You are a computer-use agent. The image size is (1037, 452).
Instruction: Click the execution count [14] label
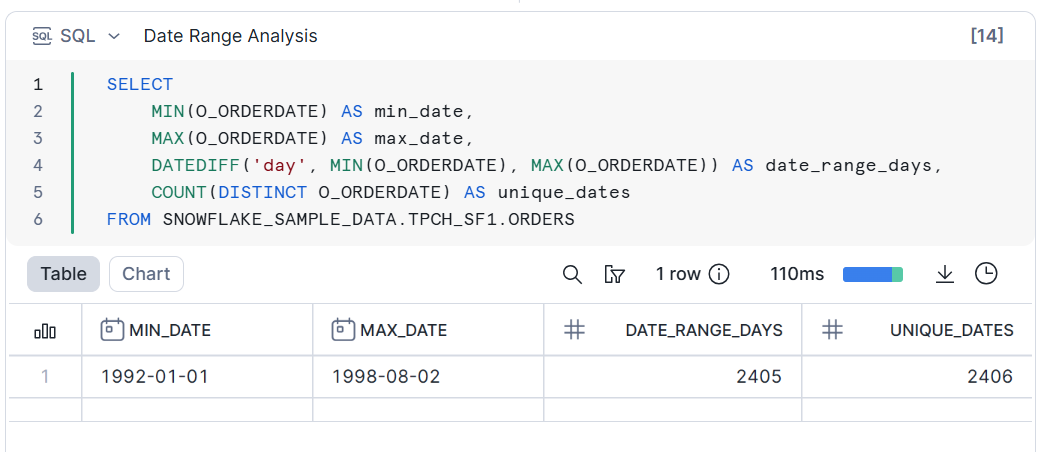click(x=986, y=36)
